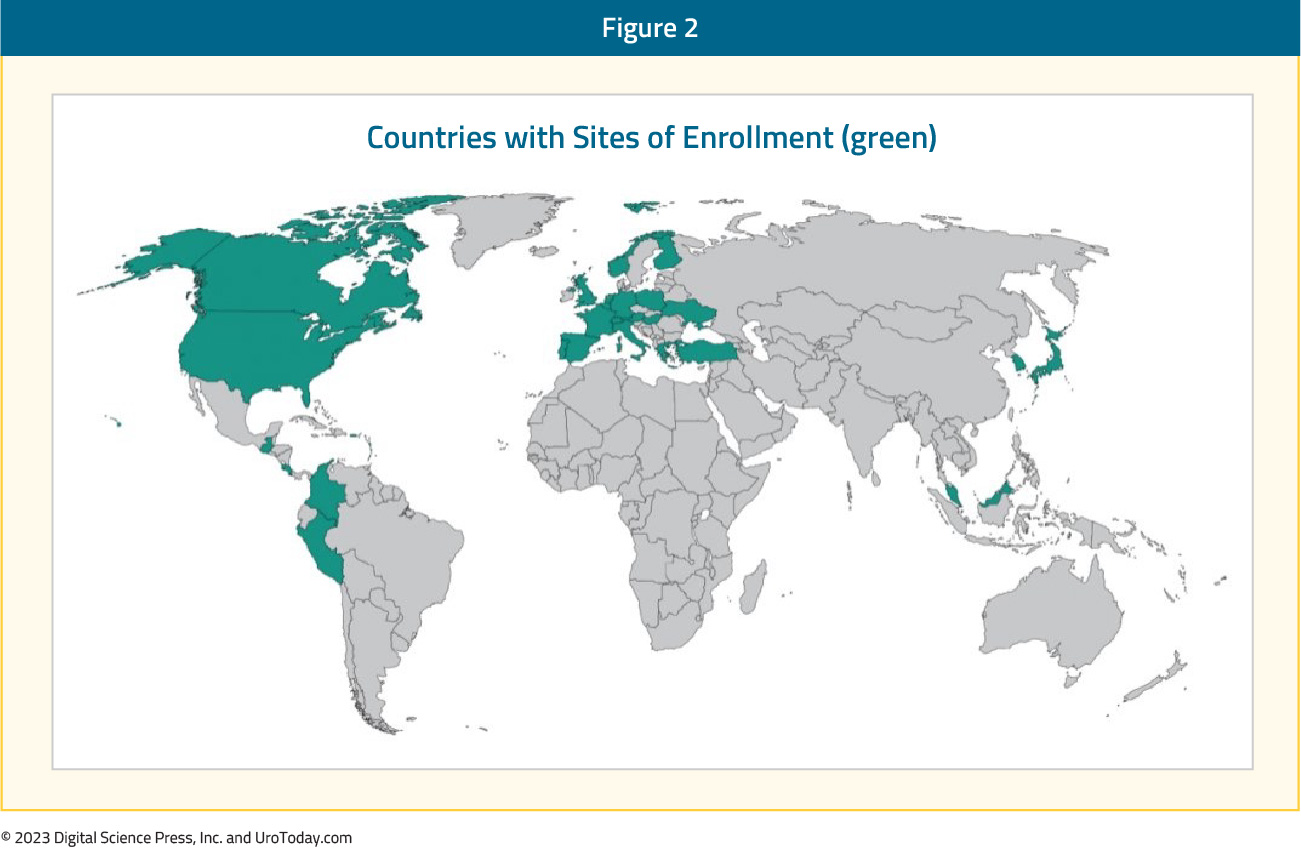Click the 'Countries with Sites of Enrollment (green)' title
Image resolution: width=1301 pixels, height=848 pixels.
coord(651,137)
